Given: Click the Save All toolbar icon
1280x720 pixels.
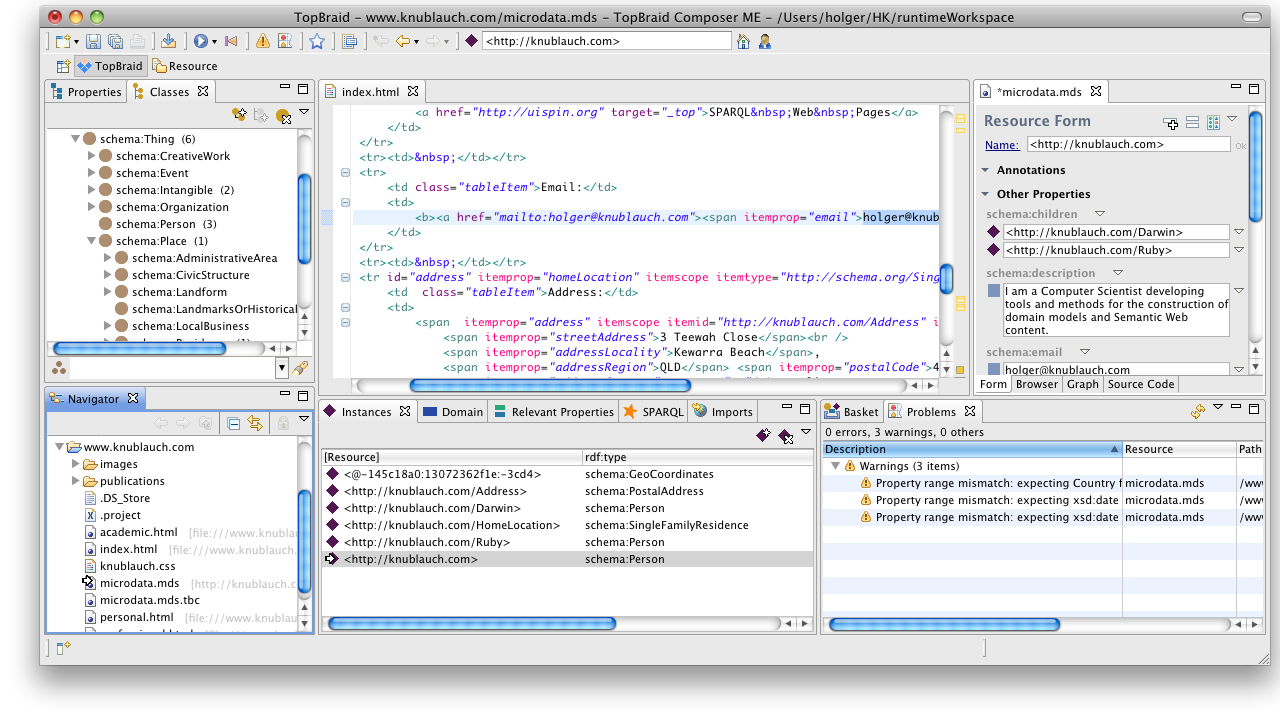Looking at the screenshot, I should [x=115, y=41].
